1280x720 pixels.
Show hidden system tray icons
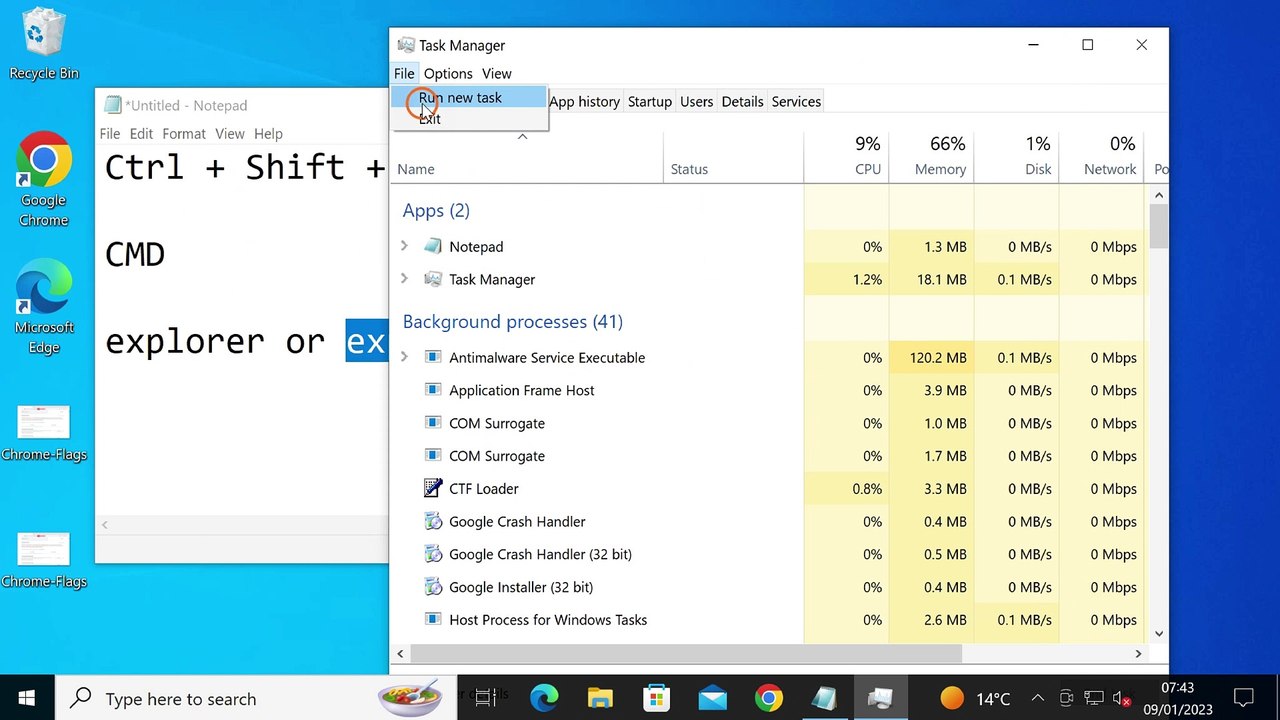(x=1038, y=698)
